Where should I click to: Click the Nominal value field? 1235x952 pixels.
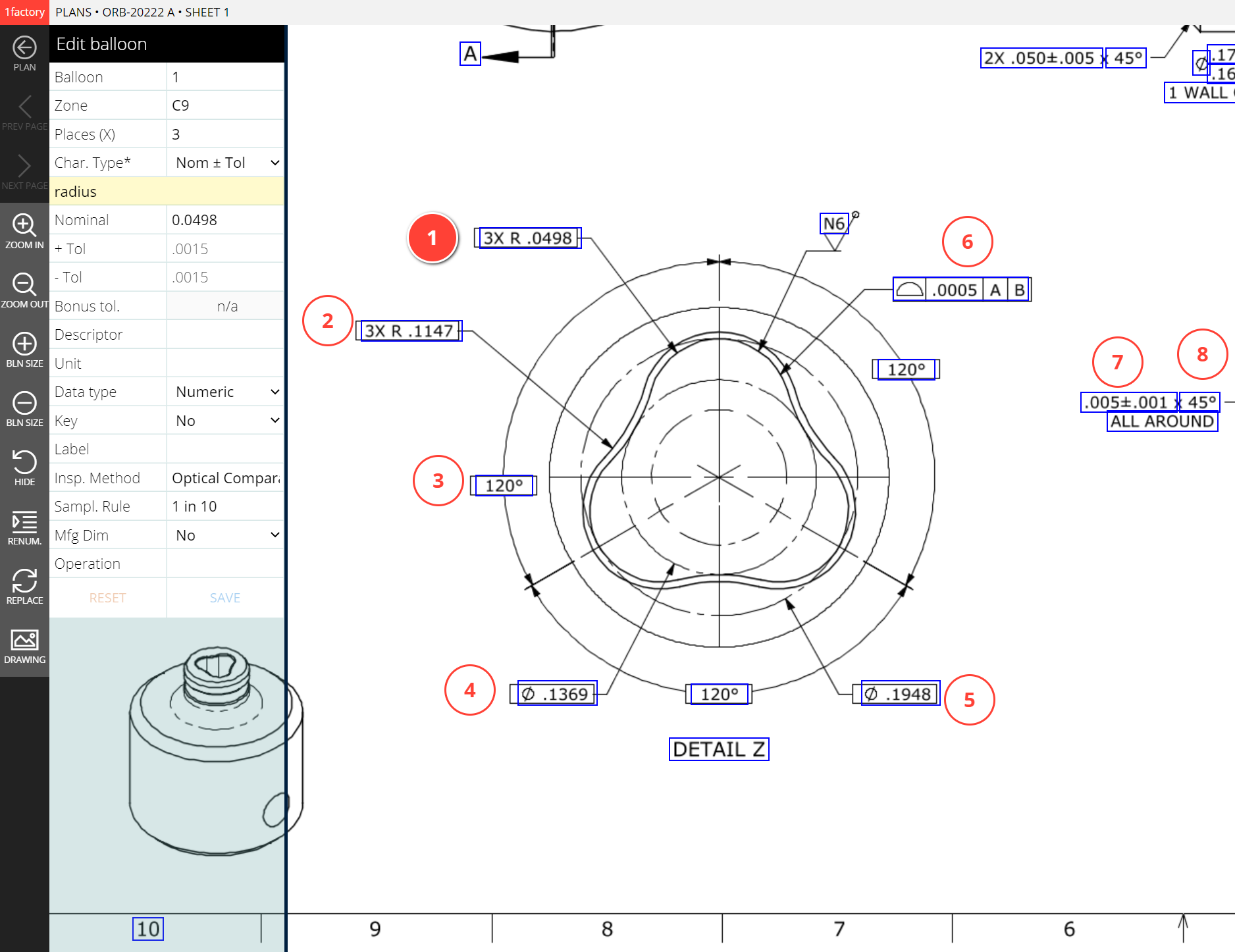click(224, 220)
